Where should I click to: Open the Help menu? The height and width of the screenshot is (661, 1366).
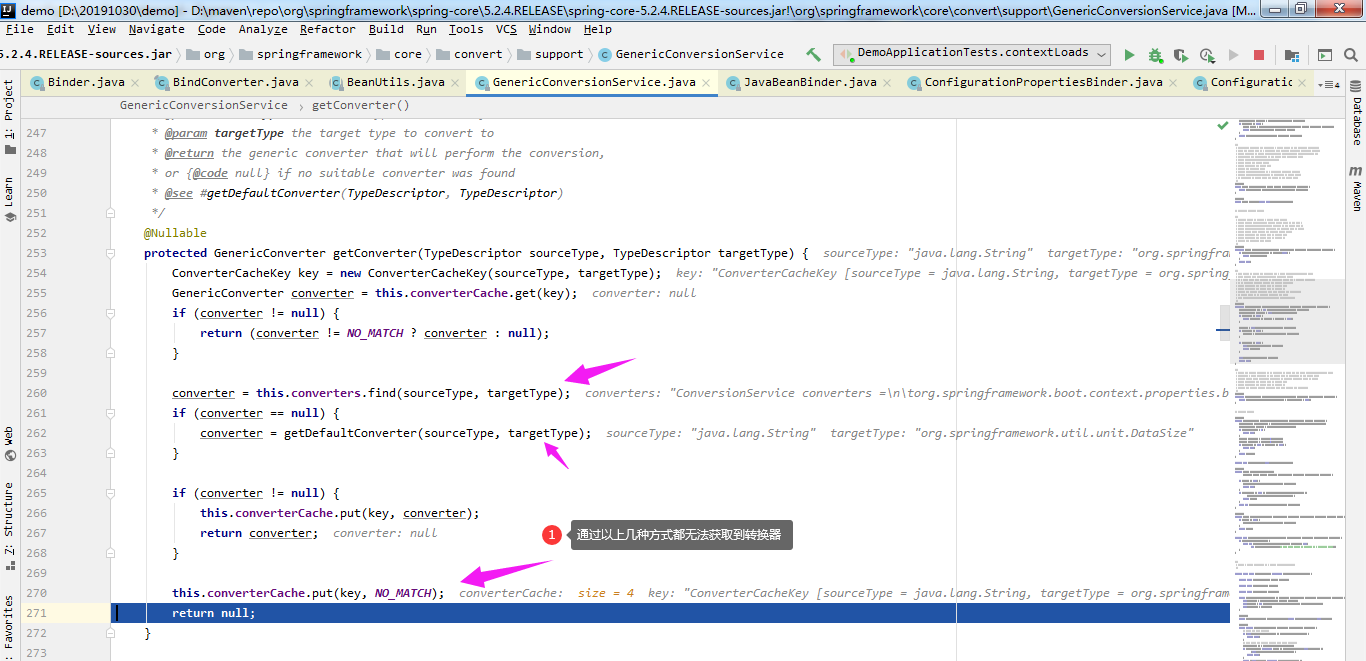597,29
